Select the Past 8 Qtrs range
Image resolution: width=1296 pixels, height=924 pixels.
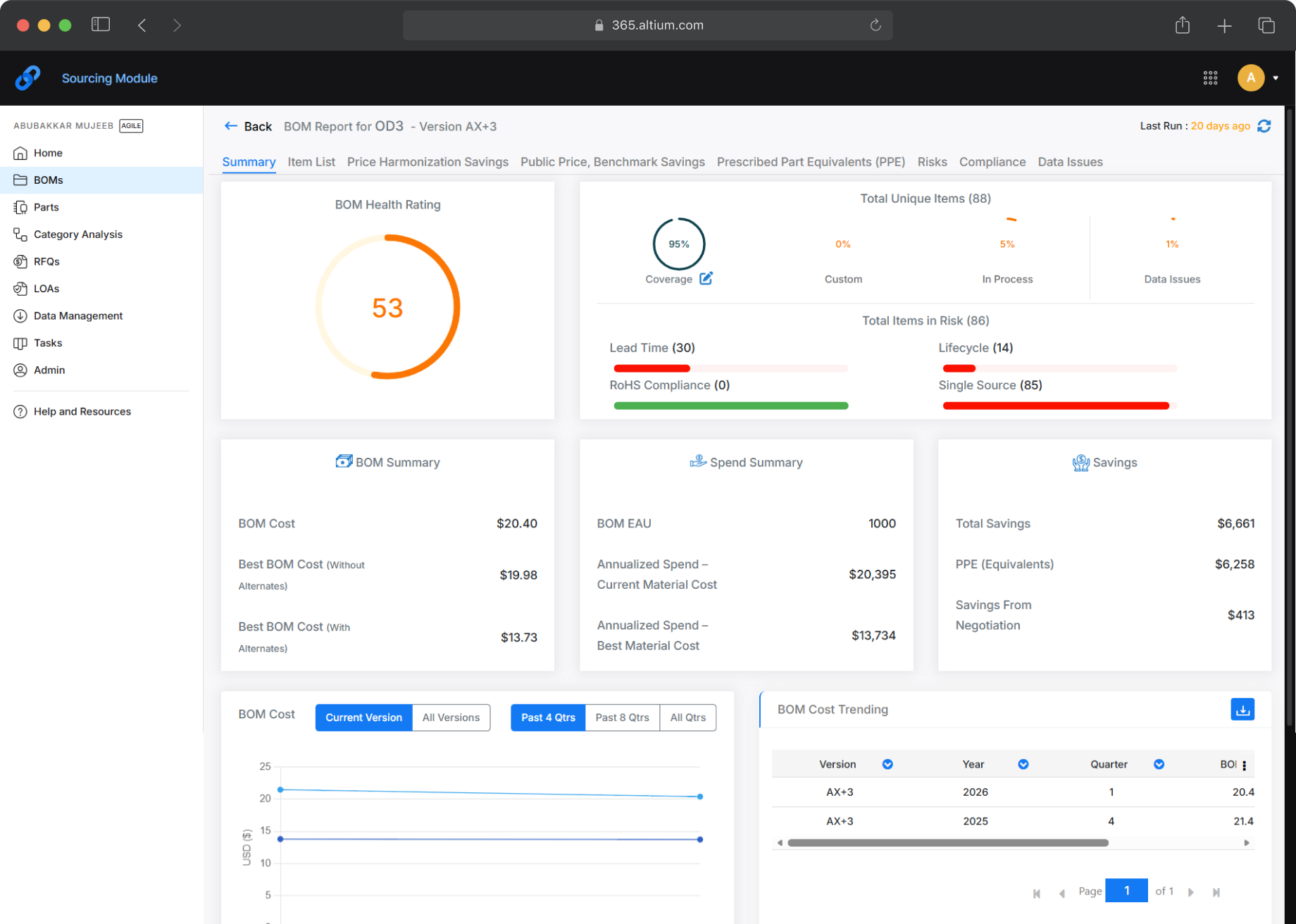point(622,718)
